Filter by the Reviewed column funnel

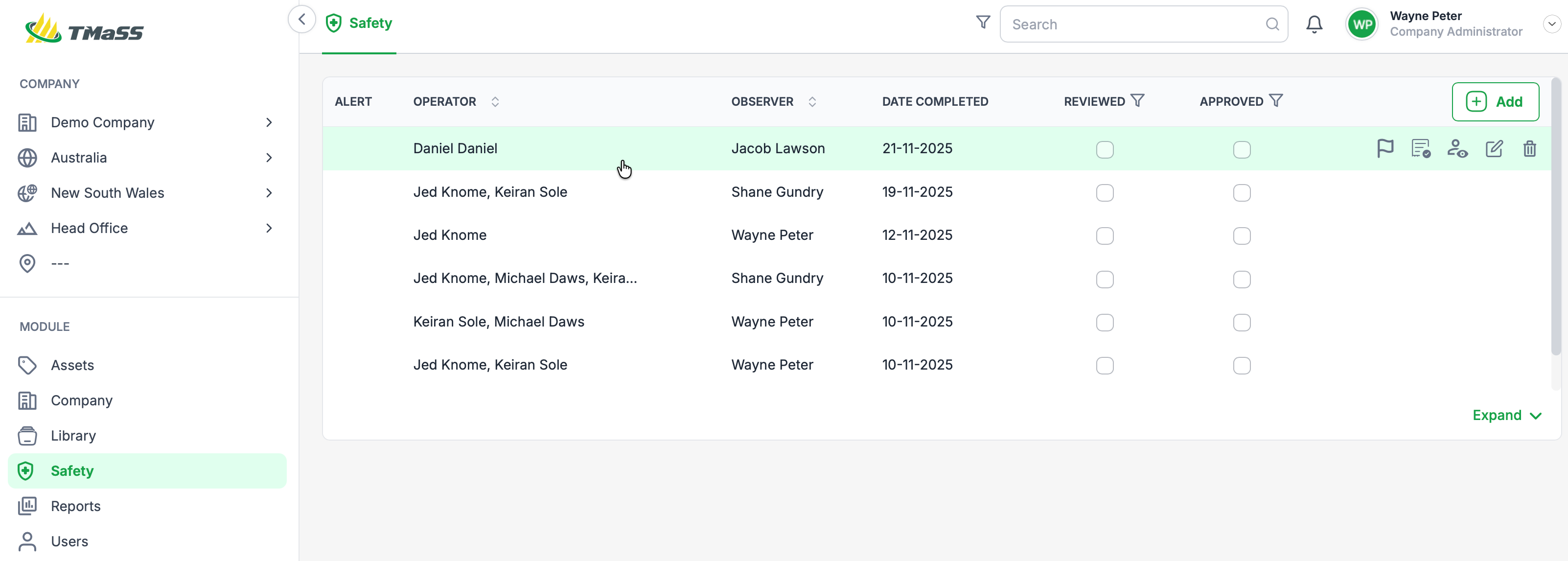(1137, 100)
